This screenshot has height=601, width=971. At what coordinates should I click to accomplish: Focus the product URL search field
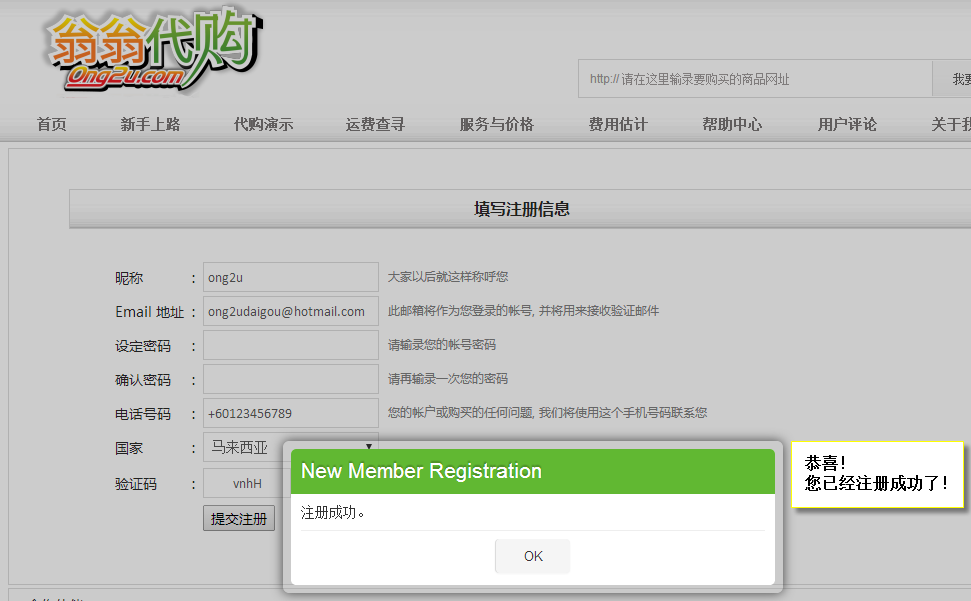point(755,79)
